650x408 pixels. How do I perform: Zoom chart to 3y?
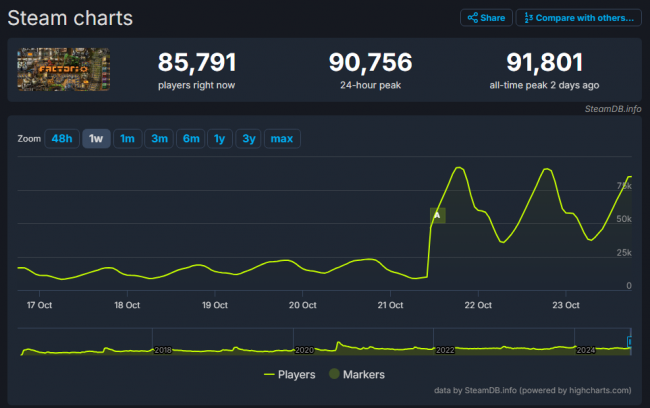[x=247, y=139]
